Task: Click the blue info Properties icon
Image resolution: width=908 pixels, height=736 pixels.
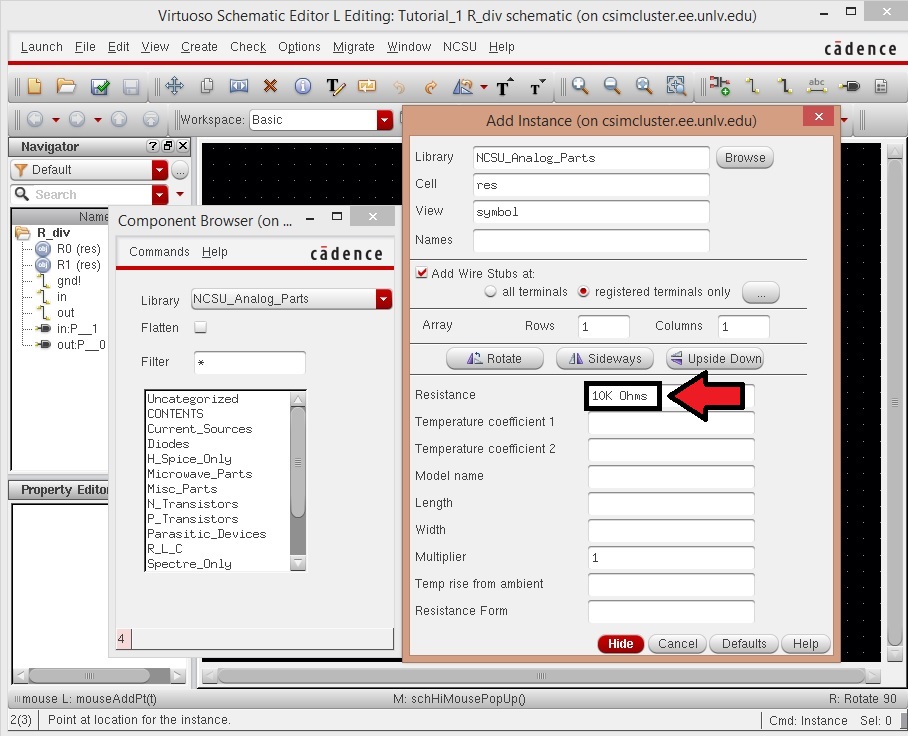Action: [302, 87]
